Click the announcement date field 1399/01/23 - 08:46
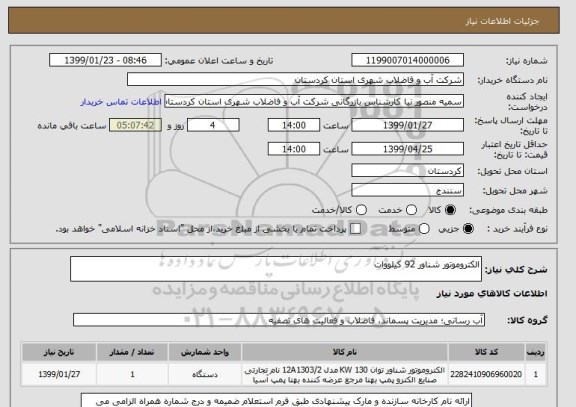This screenshot has height=407, width=576. click(x=105, y=60)
